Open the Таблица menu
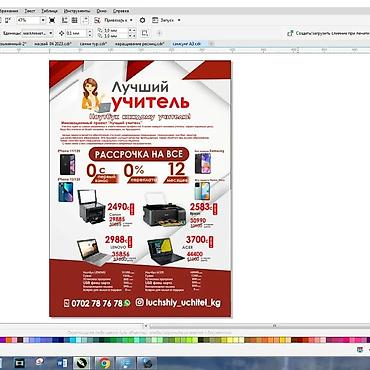The width and height of the screenshot is (370, 370). coord(50,11)
